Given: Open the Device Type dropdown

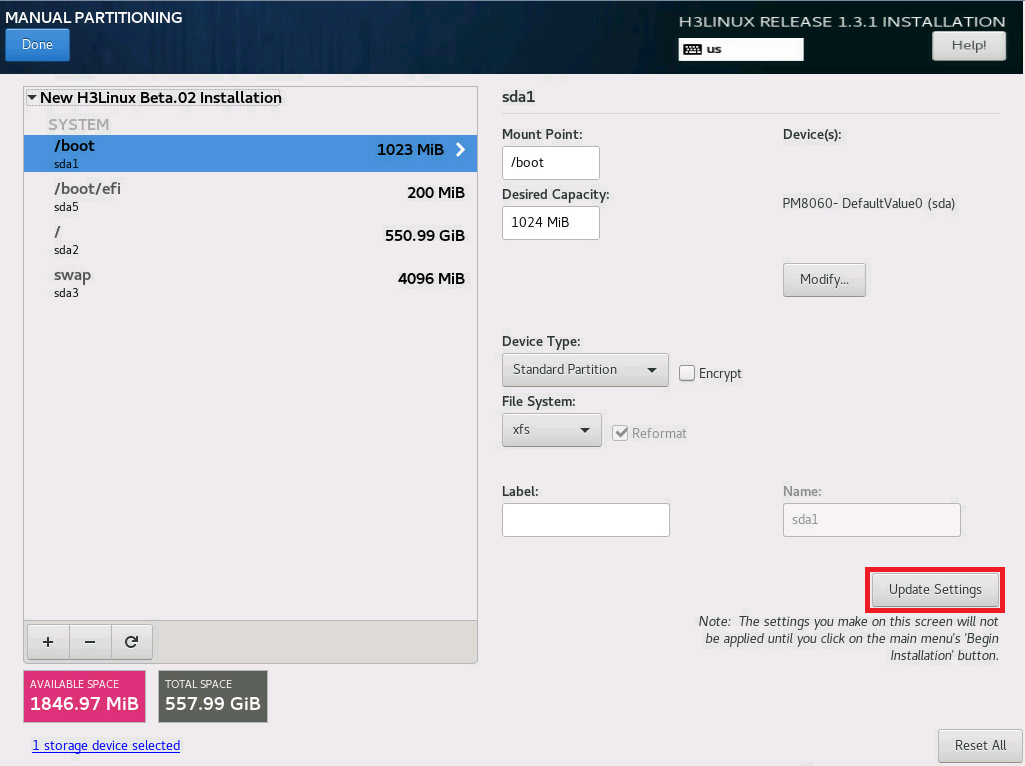Looking at the screenshot, I should pyautogui.click(x=585, y=370).
